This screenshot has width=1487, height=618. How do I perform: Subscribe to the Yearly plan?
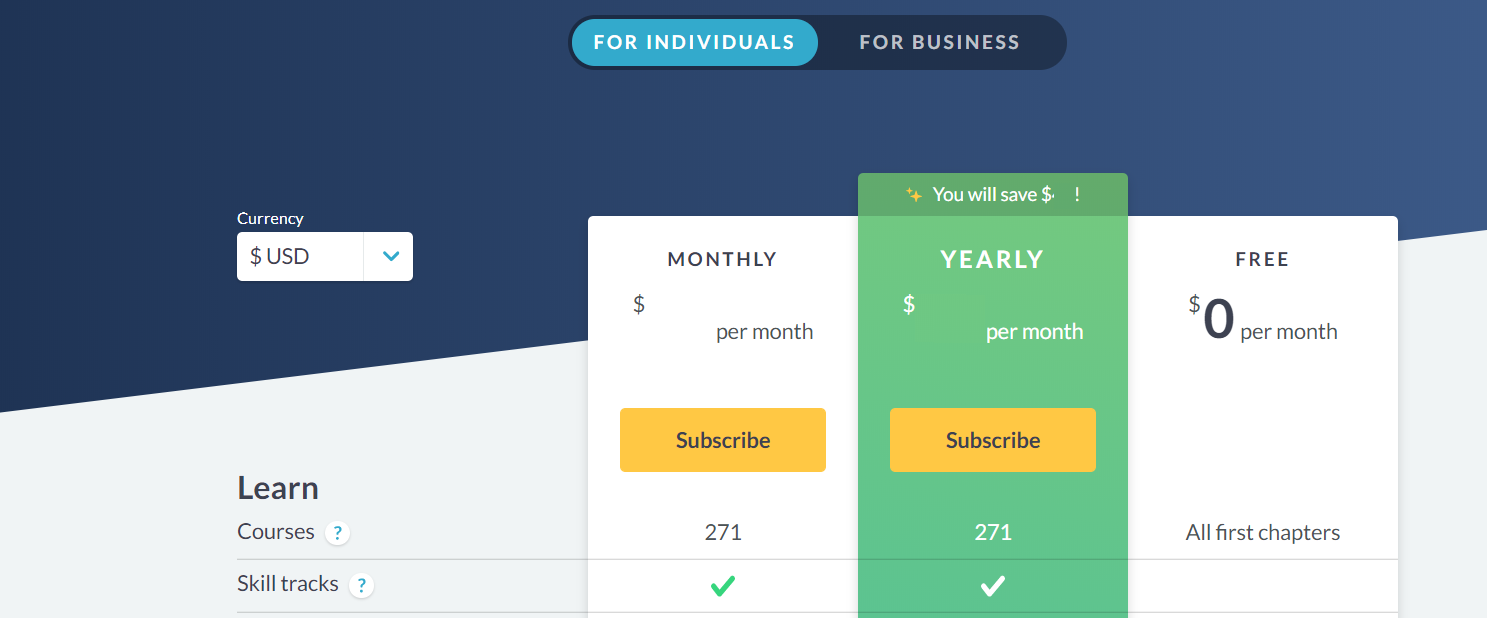[993, 440]
